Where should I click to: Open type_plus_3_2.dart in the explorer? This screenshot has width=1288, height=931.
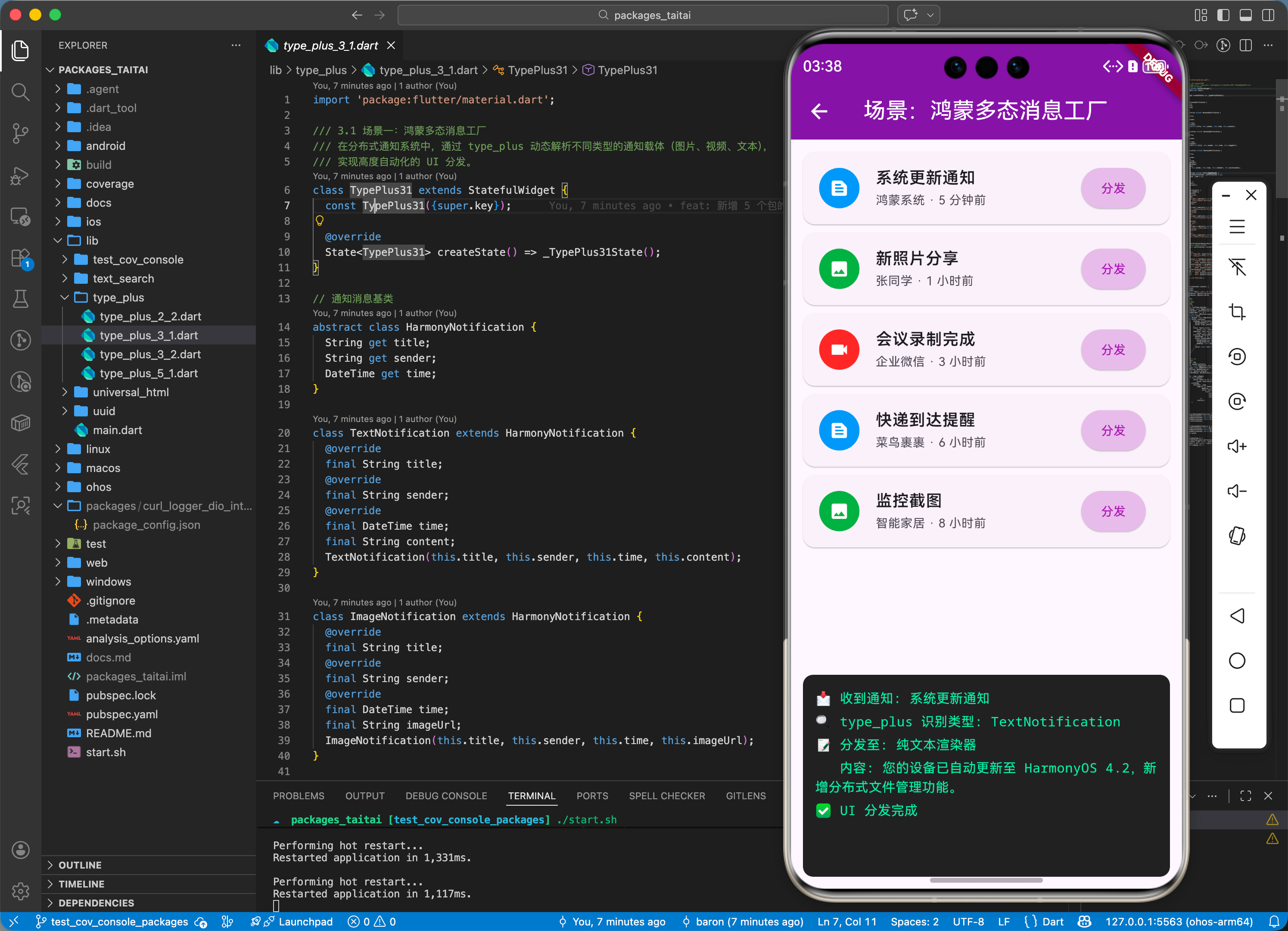(x=150, y=354)
